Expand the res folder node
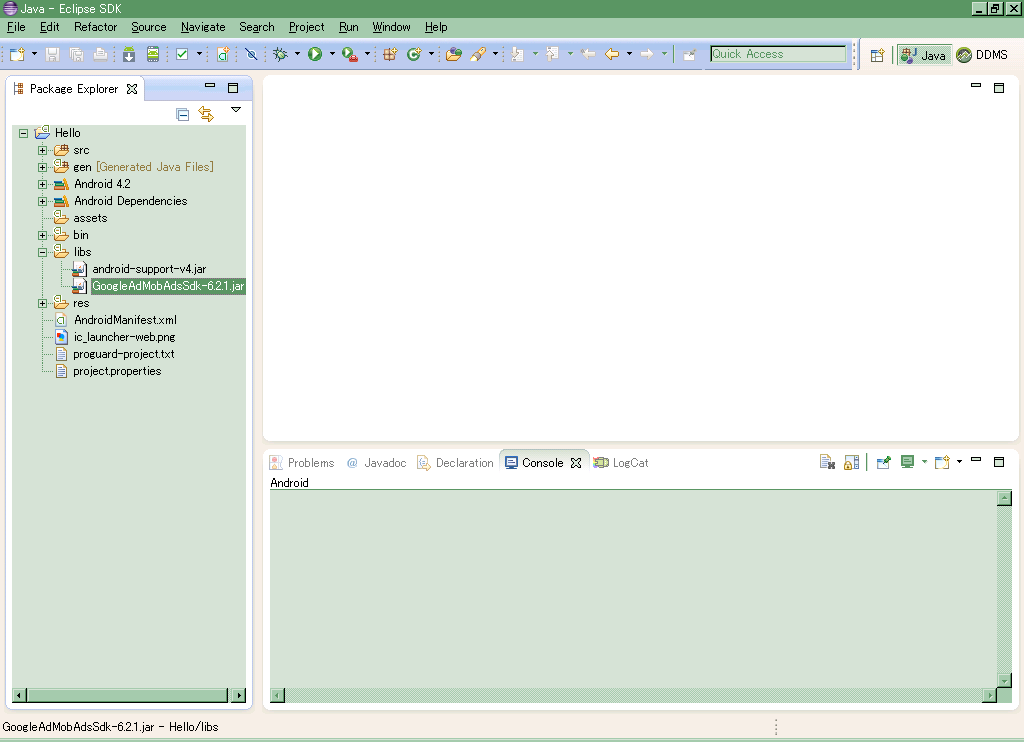The height and width of the screenshot is (742, 1024). (42, 303)
